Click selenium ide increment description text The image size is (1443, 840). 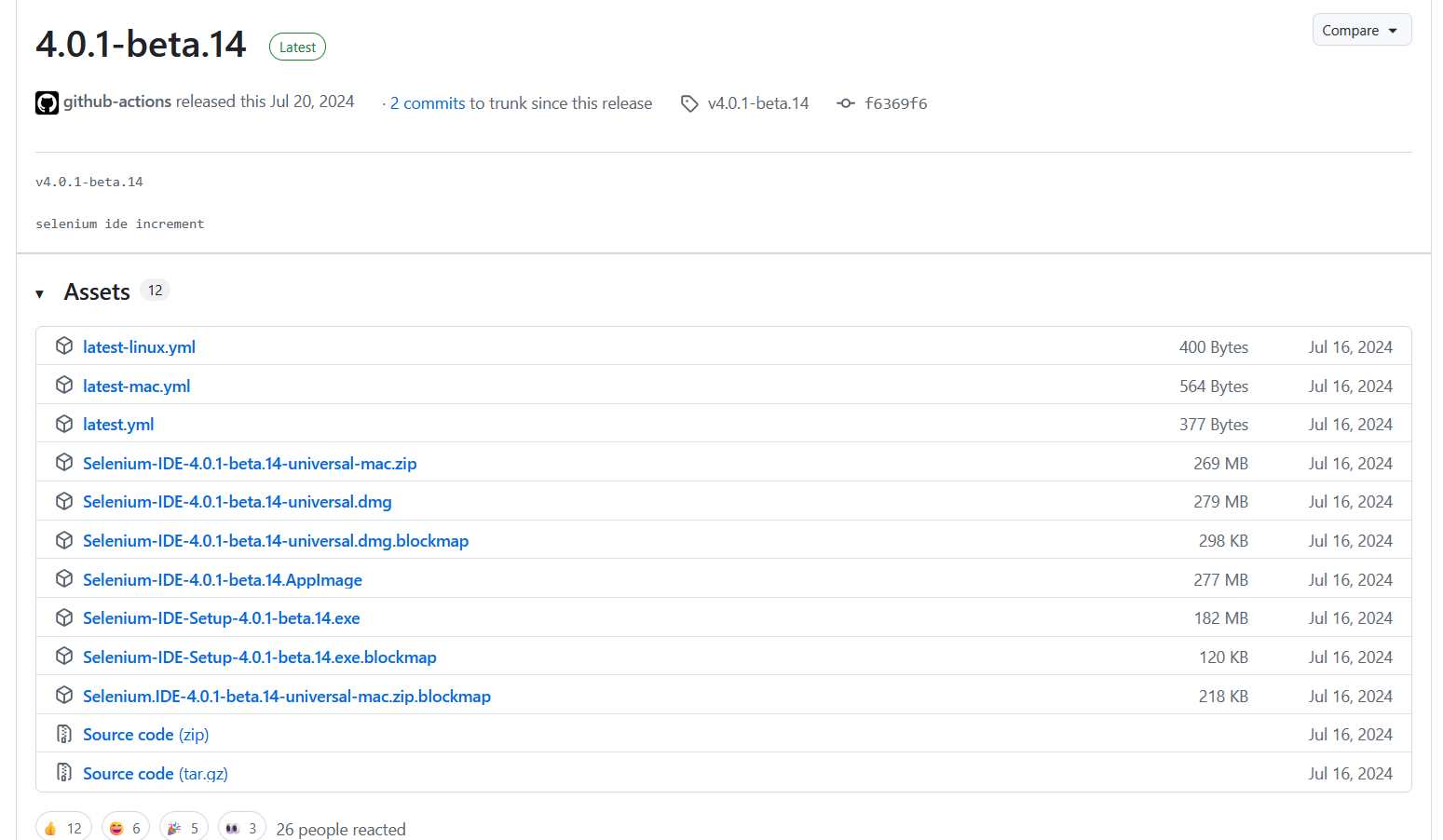(x=120, y=224)
